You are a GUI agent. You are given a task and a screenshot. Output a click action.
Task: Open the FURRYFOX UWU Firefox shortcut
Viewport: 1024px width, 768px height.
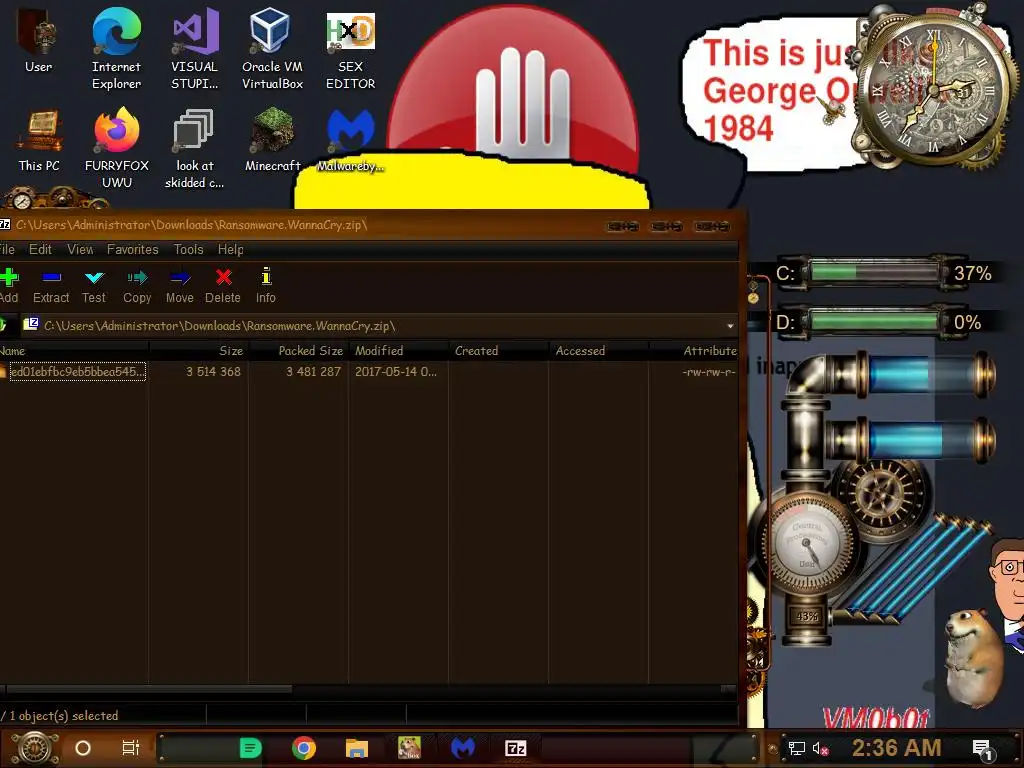[x=116, y=148]
